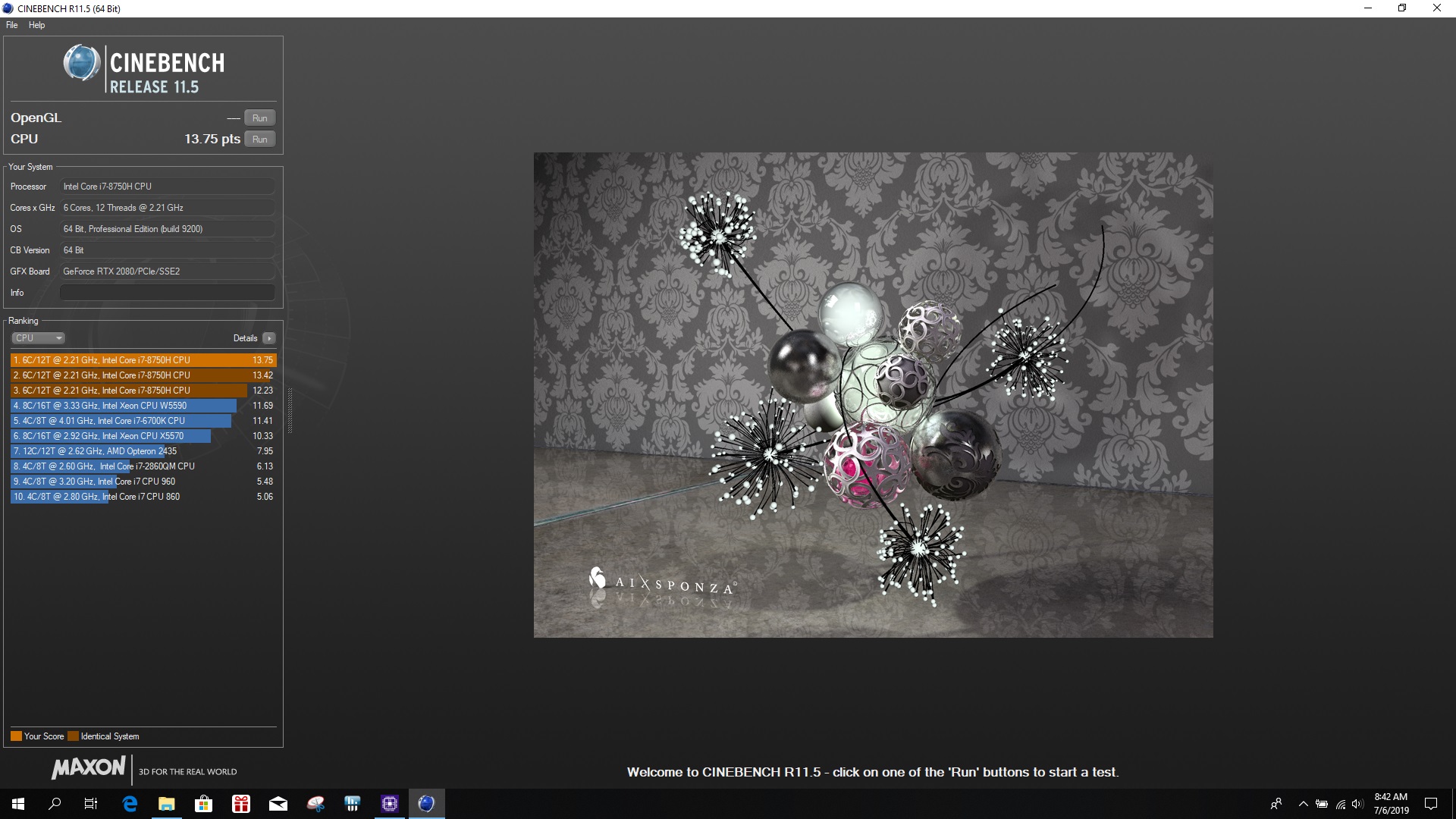This screenshot has height=819, width=1456.
Task: Open the Help menu
Action: 36,25
